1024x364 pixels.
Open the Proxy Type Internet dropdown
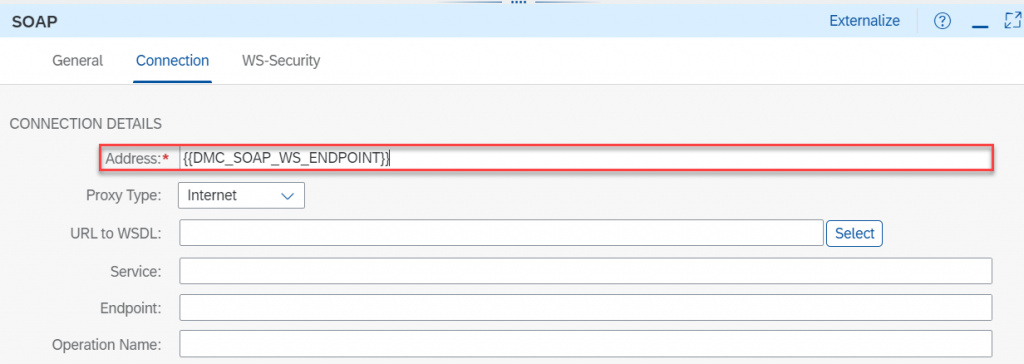241,195
